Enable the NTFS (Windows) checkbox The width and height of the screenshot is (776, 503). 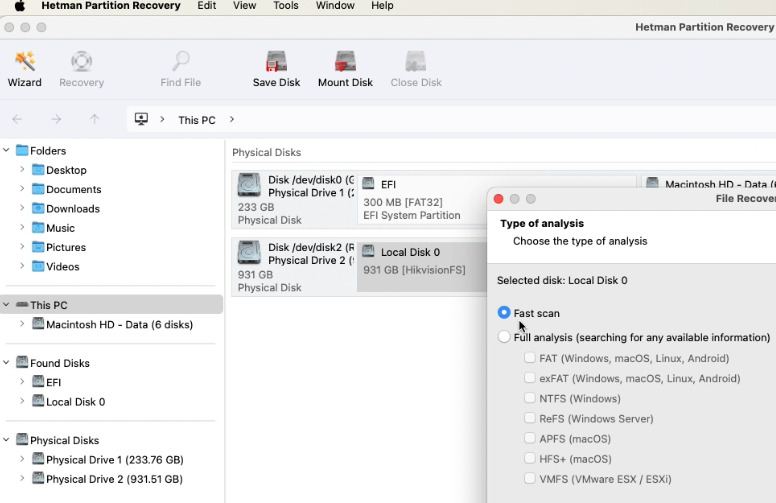(x=530, y=398)
